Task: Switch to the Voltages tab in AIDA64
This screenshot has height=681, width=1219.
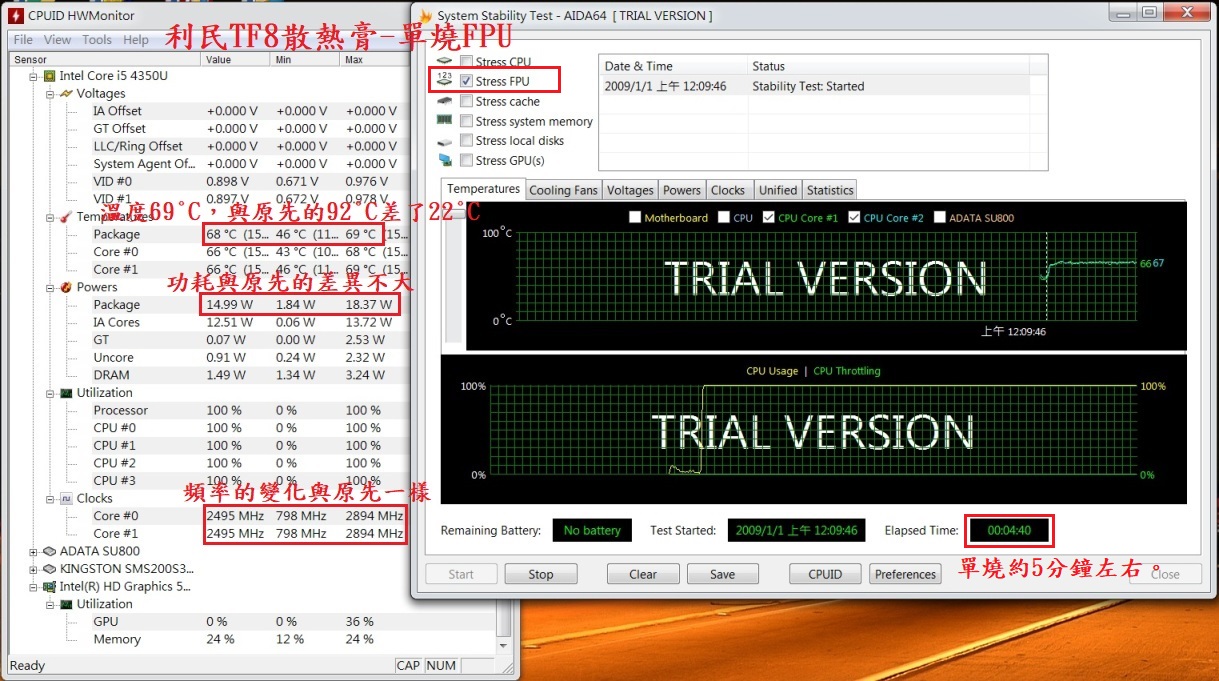Action: 630,190
